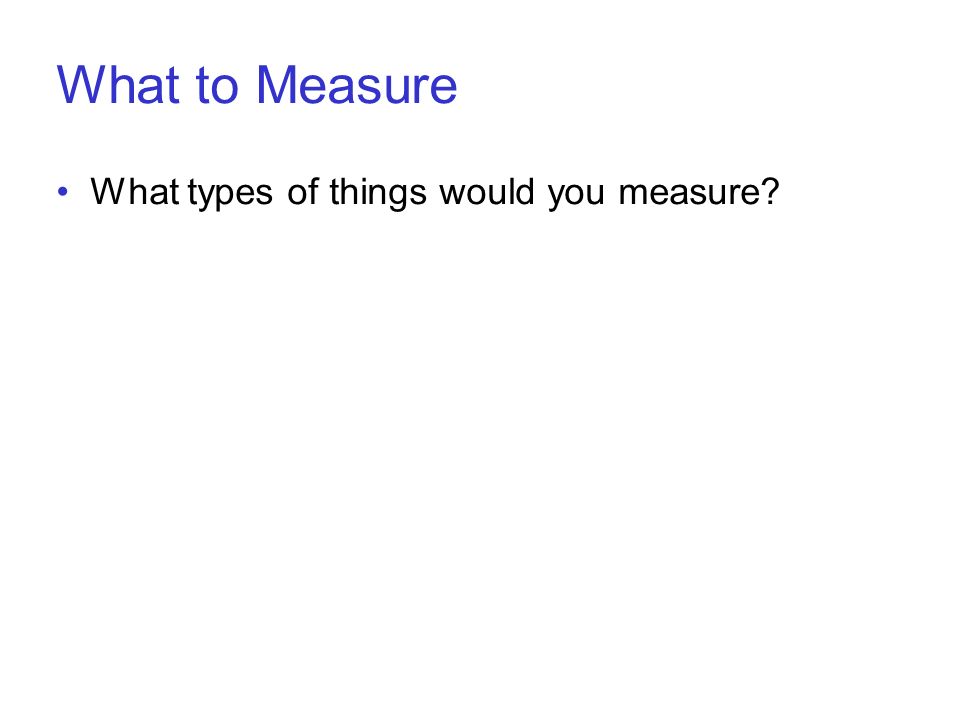Click the word would in the bullet
This screenshot has height=720, width=960.
(487, 192)
